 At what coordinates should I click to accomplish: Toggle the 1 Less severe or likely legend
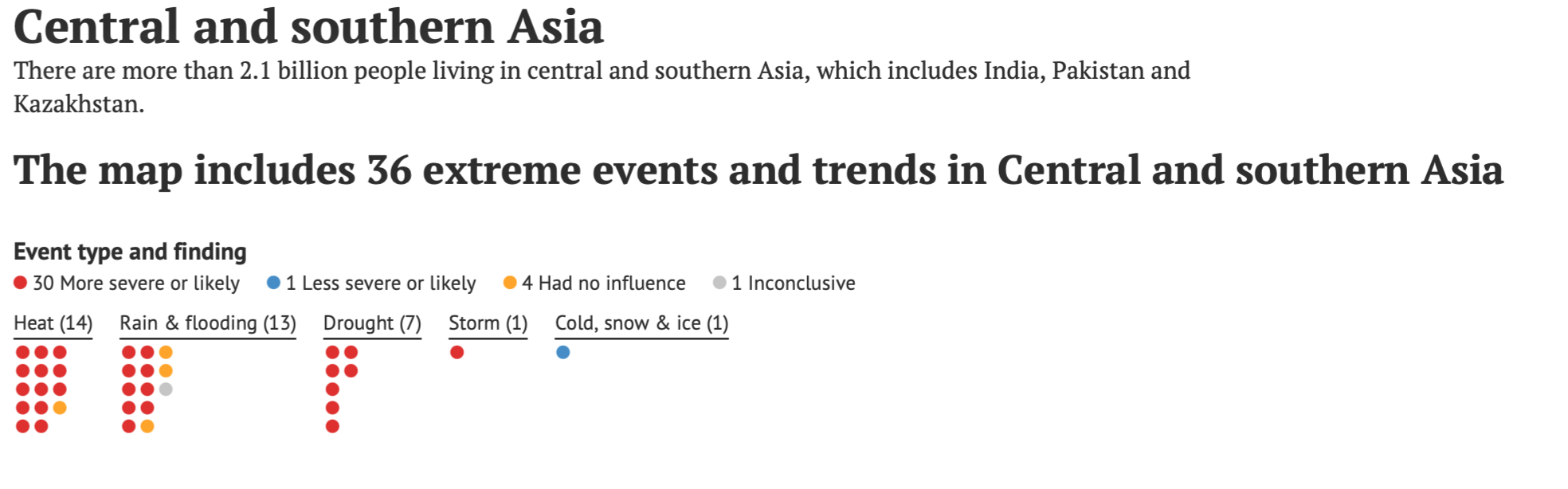tap(371, 283)
